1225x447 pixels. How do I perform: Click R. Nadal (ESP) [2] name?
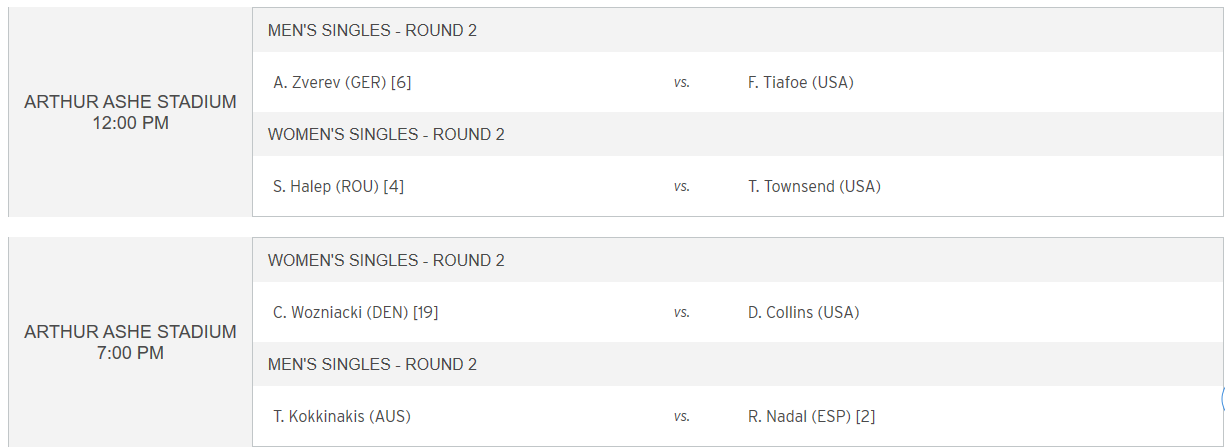pyautogui.click(x=811, y=416)
